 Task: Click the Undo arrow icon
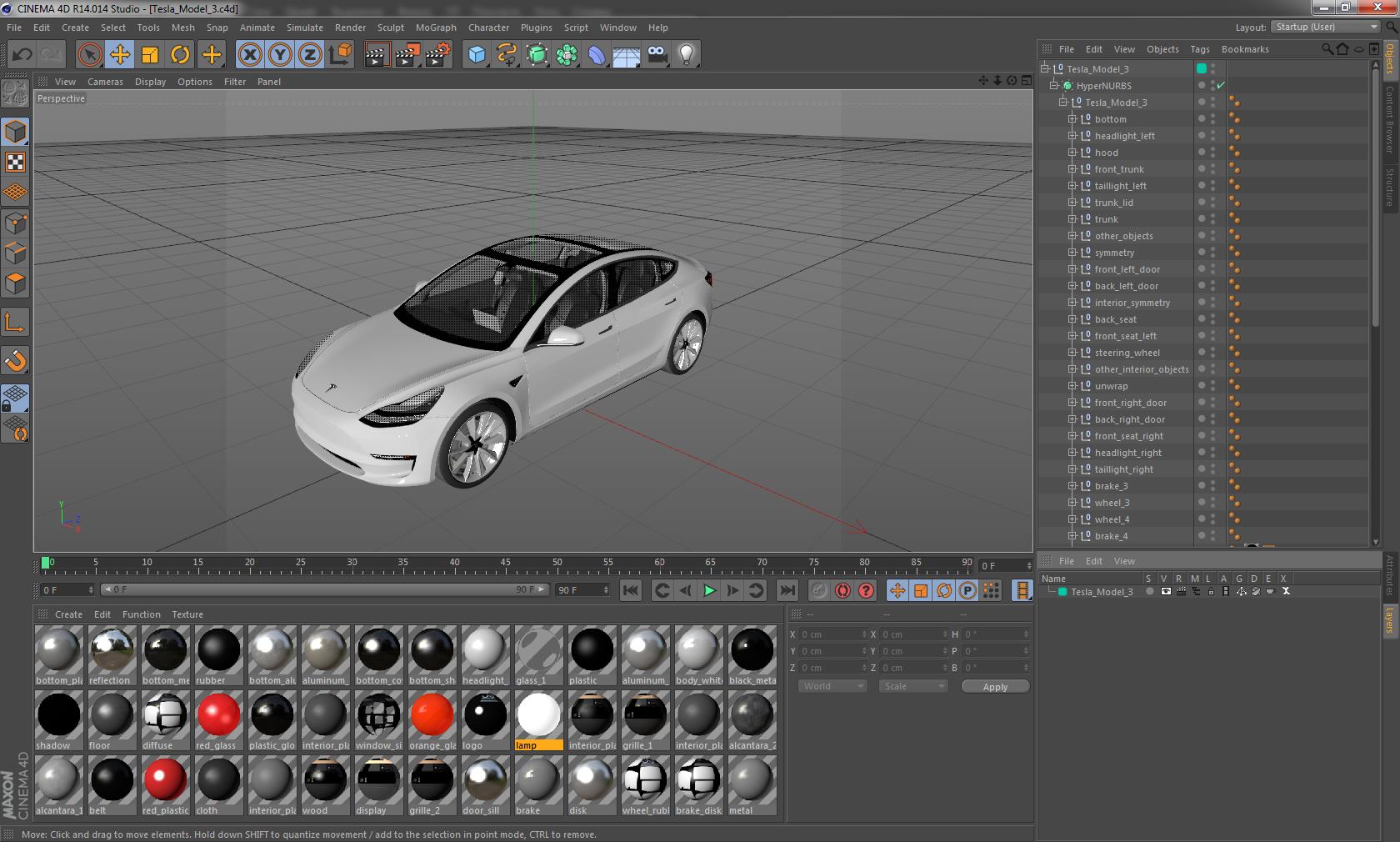22,55
